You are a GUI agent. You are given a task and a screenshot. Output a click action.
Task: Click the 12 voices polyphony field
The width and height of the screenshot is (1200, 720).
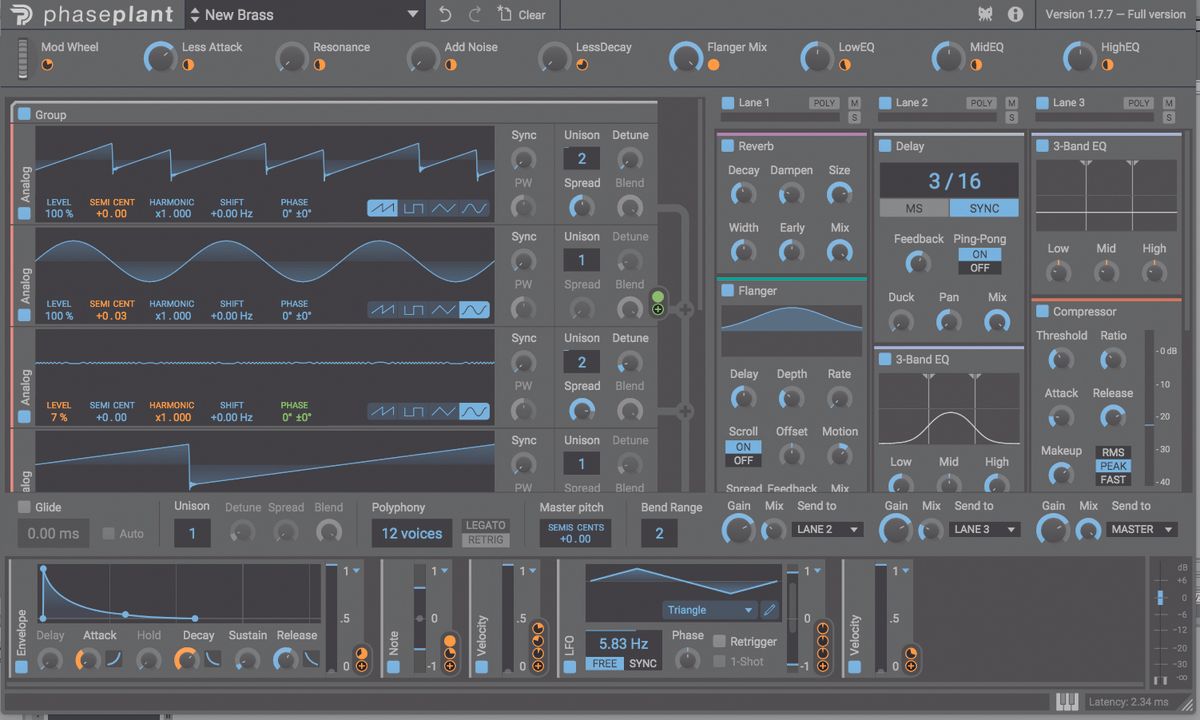tap(411, 534)
